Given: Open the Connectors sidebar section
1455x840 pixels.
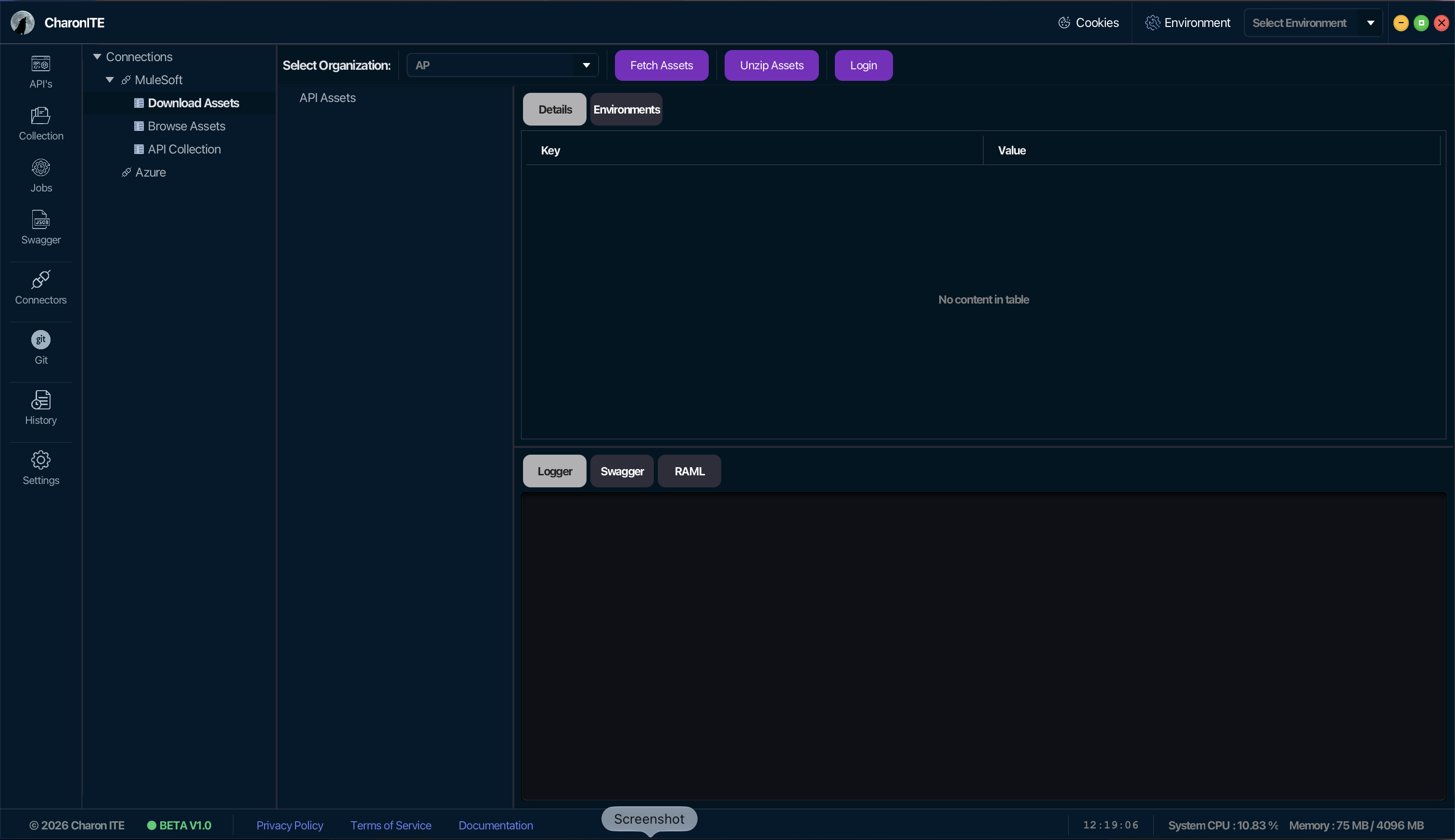Looking at the screenshot, I should pyautogui.click(x=40, y=287).
